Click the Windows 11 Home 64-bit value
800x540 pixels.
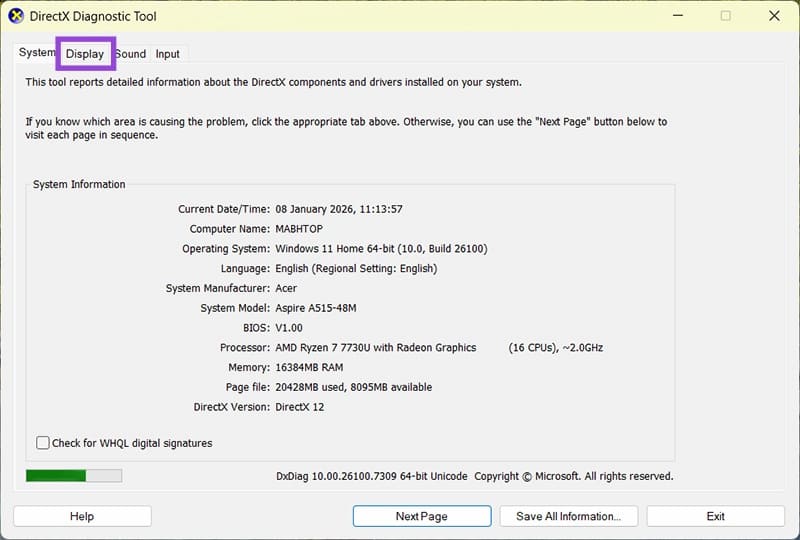381,249
